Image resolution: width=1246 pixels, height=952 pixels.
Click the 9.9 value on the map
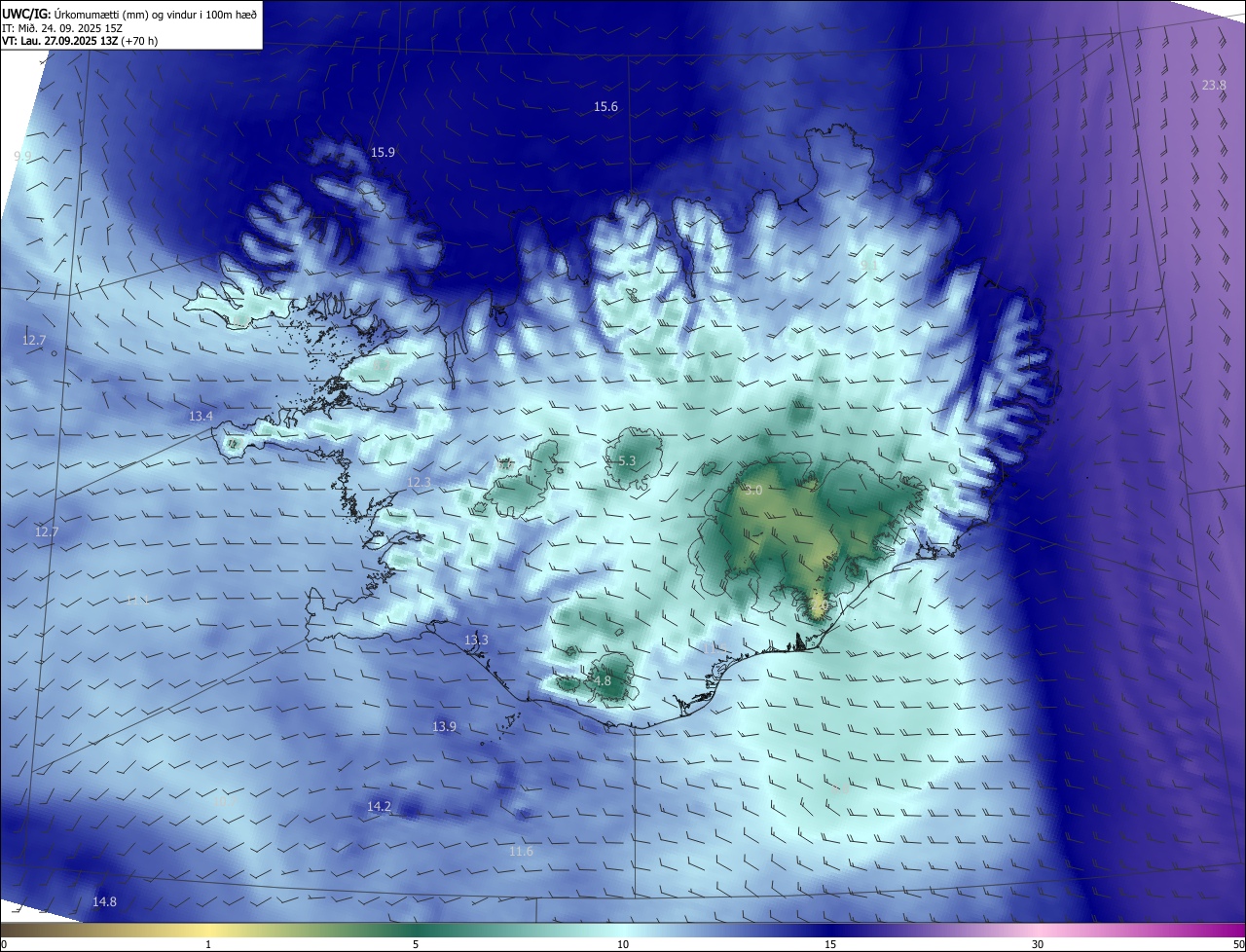(x=22, y=157)
